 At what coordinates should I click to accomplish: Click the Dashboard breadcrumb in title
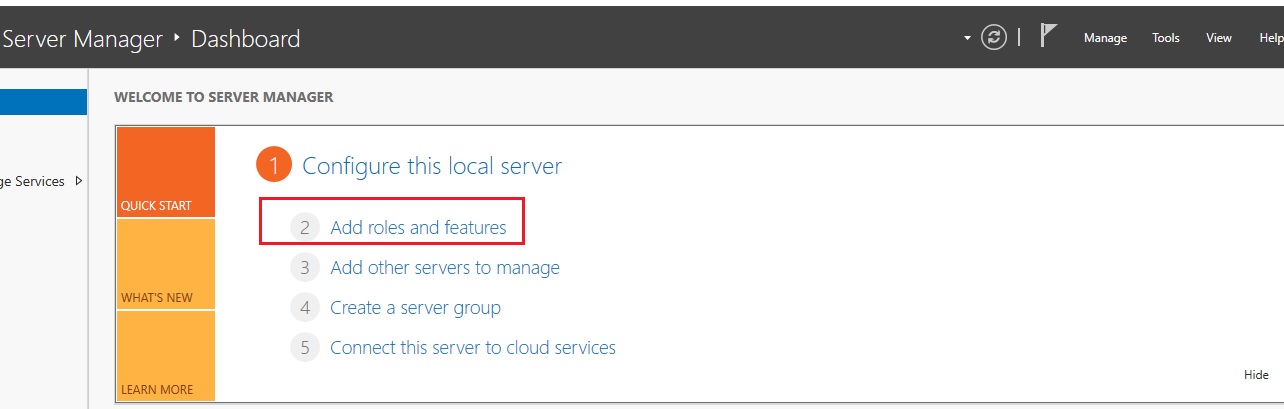point(245,39)
